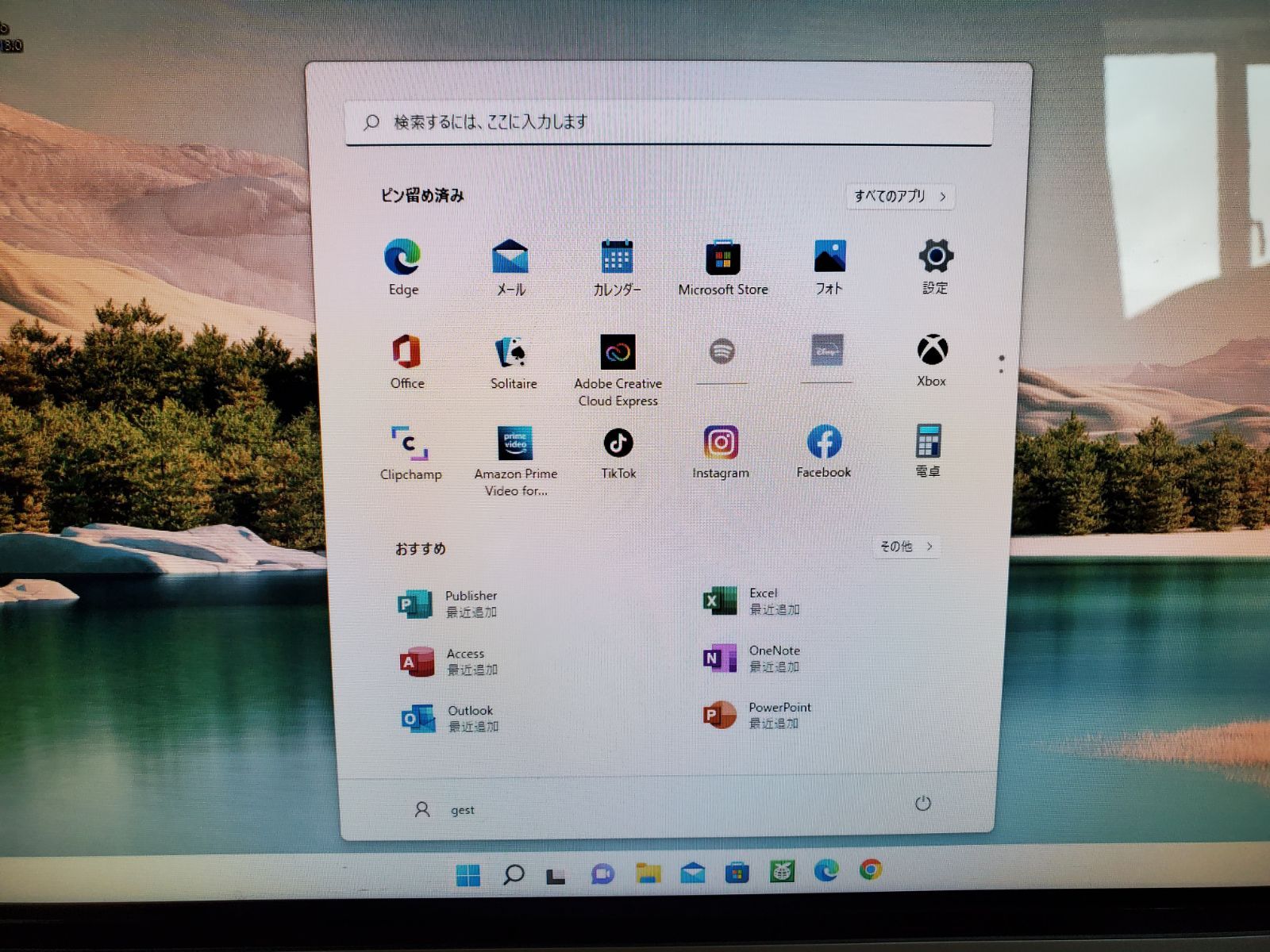Open Mail from the taskbar
Screen dimensions: 1270x952
(x=693, y=873)
